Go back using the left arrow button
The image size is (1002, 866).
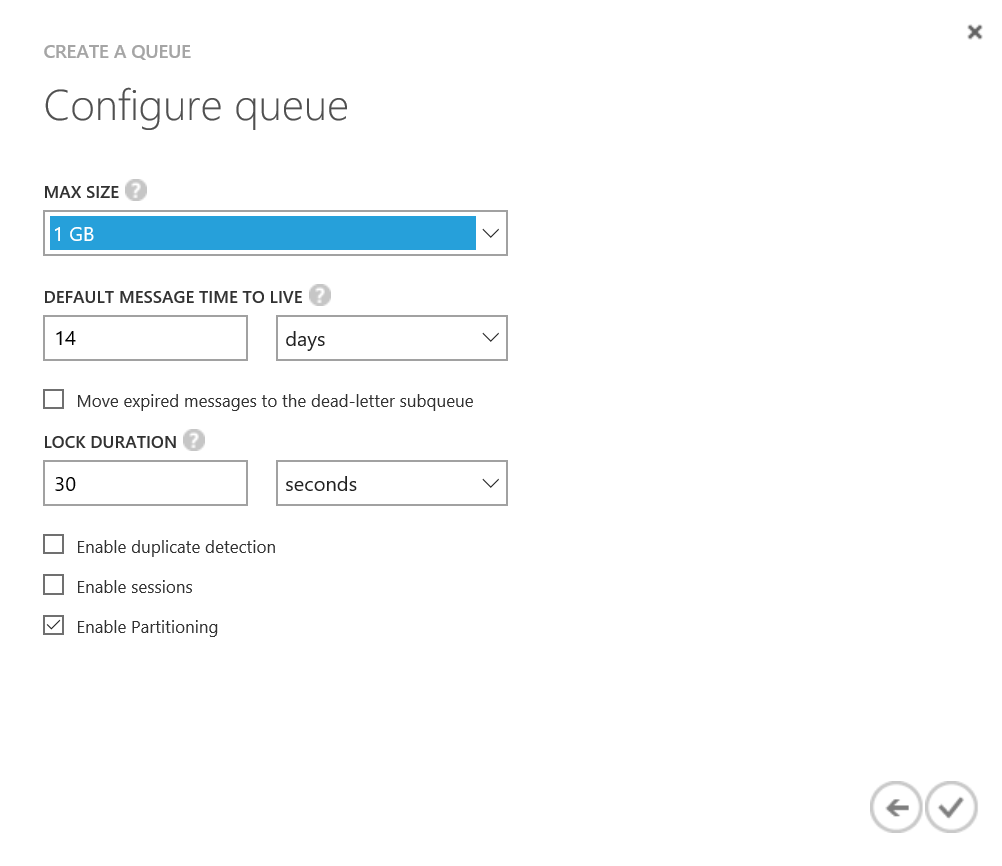[896, 807]
